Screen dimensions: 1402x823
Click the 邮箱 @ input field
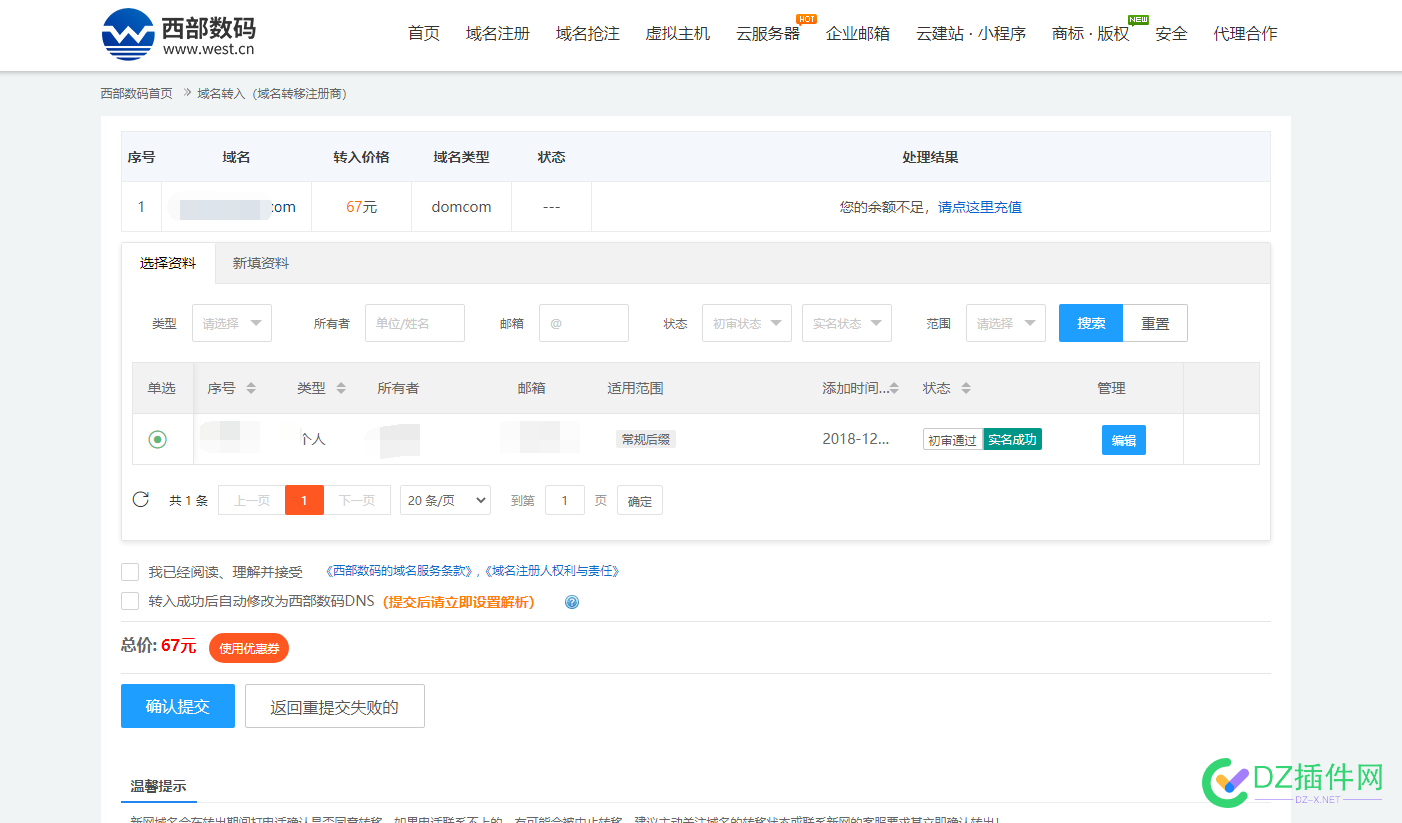coord(584,323)
